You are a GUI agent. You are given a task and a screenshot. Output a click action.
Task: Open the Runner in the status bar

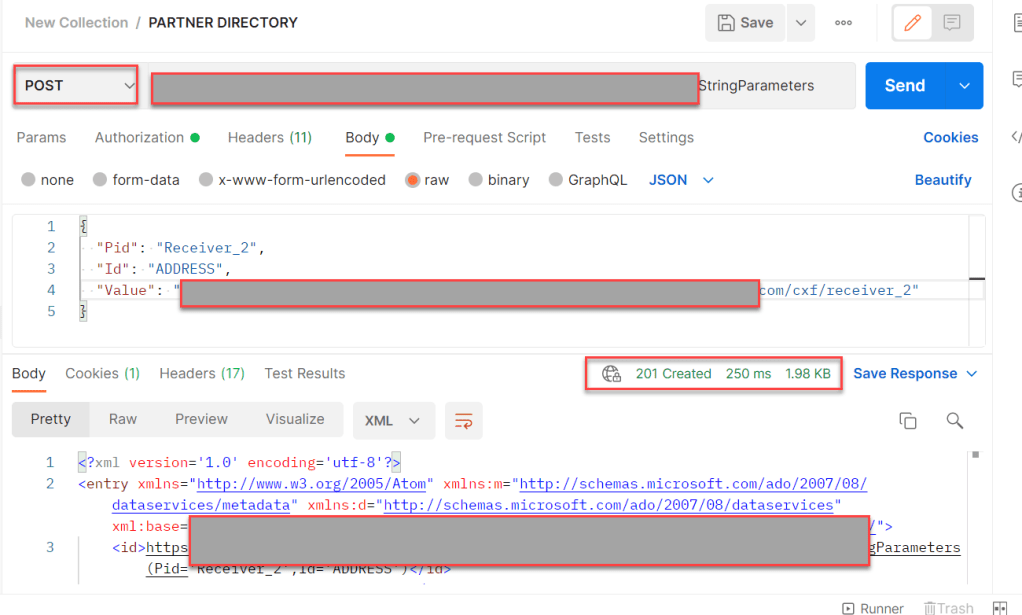[873, 608]
